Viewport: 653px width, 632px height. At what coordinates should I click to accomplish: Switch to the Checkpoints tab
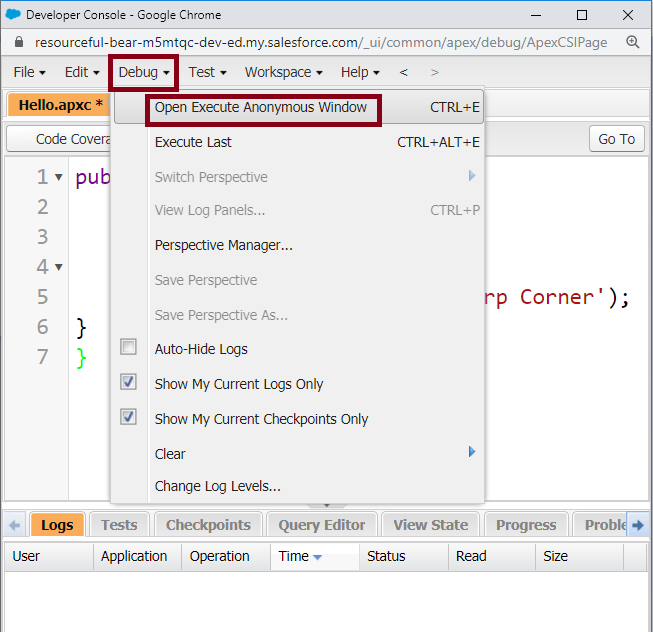208,525
